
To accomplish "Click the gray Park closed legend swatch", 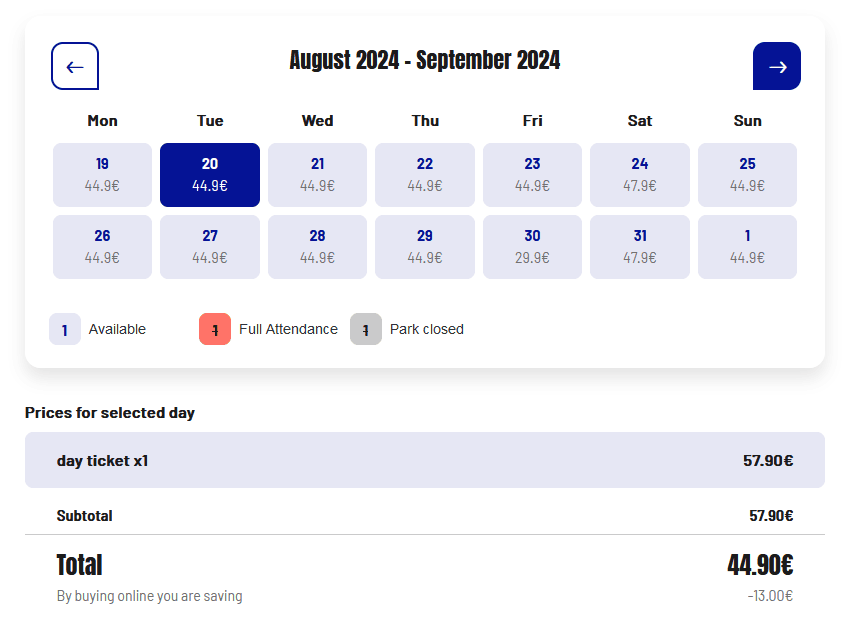I will (x=366, y=329).
